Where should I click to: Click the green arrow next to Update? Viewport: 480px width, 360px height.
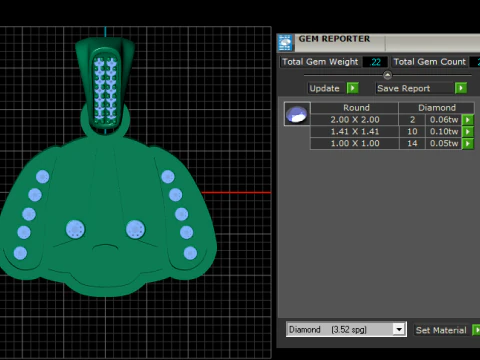coord(353,88)
